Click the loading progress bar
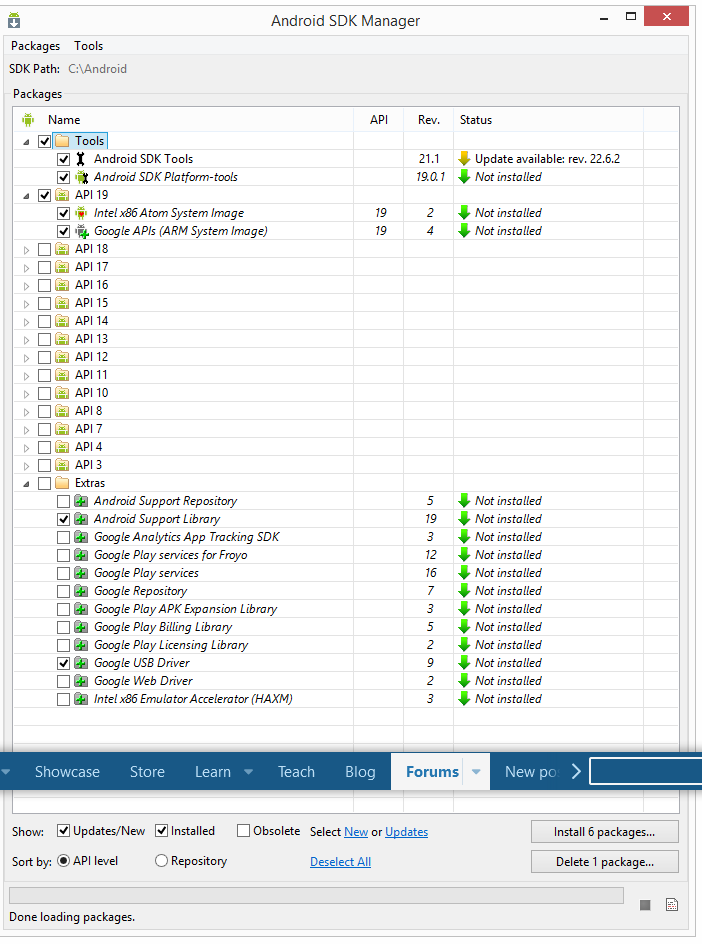The width and height of the screenshot is (702, 944). [x=317, y=895]
